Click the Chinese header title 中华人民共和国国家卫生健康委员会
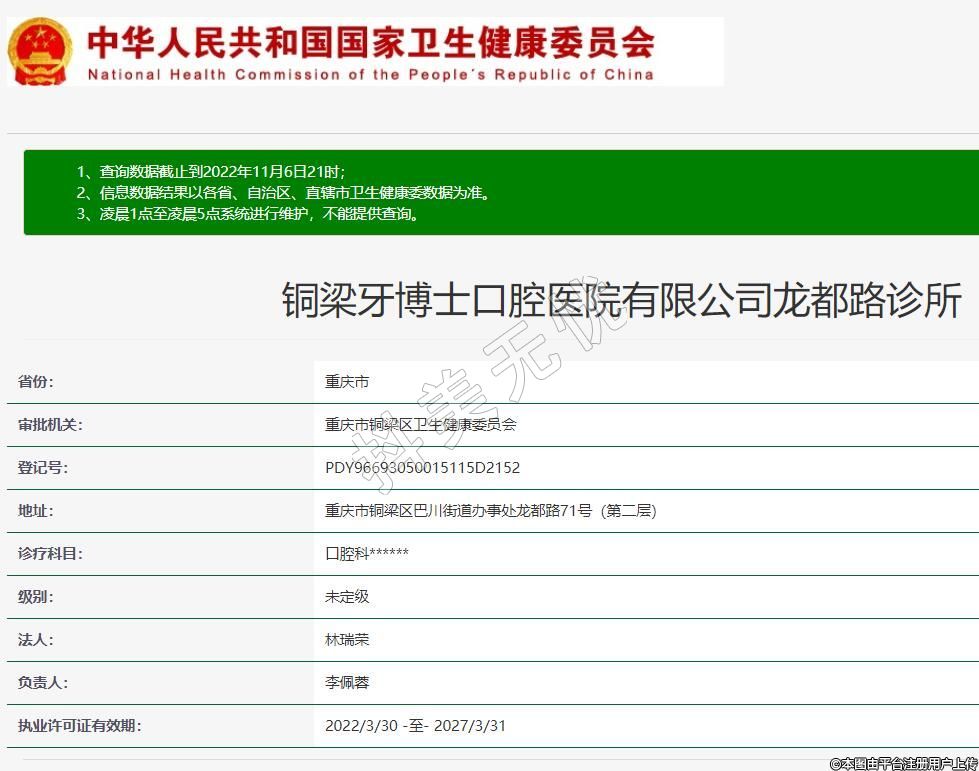Image resolution: width=979 pixels, height=771 pixels. coord(370,42)
